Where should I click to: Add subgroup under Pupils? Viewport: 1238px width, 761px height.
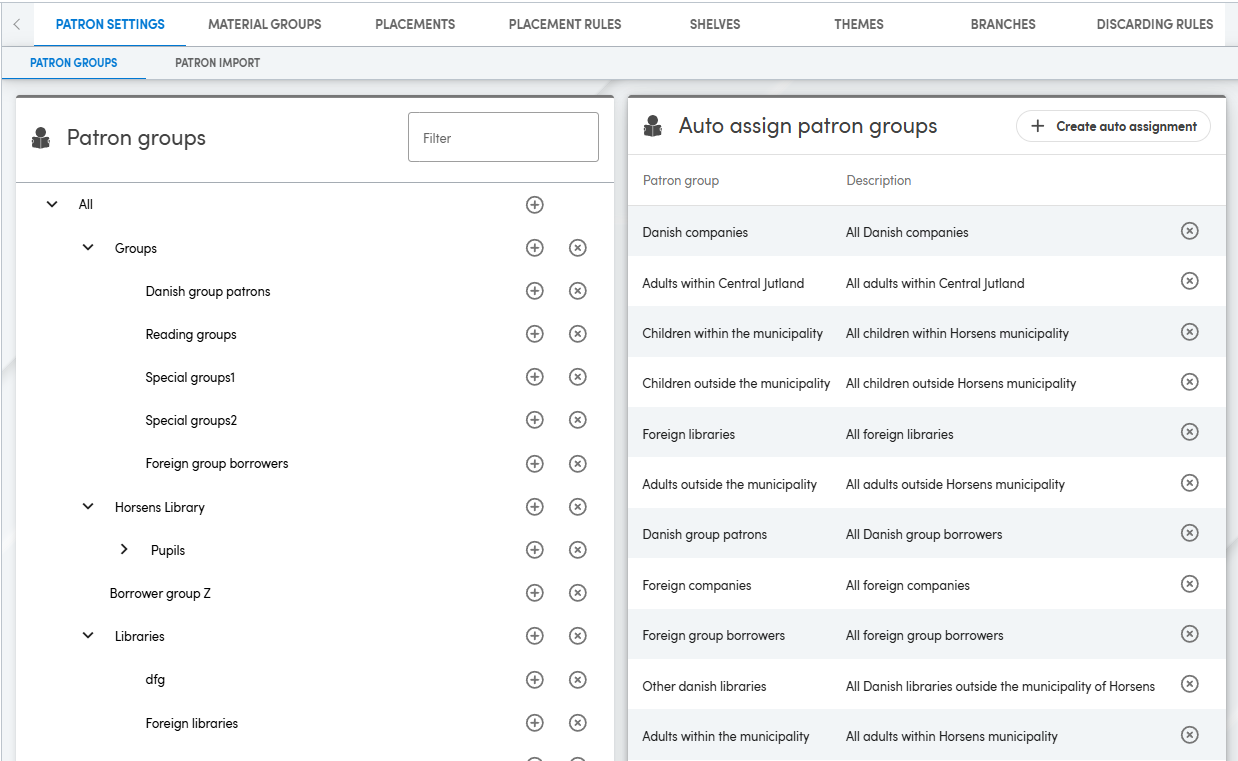pos(535,550)
